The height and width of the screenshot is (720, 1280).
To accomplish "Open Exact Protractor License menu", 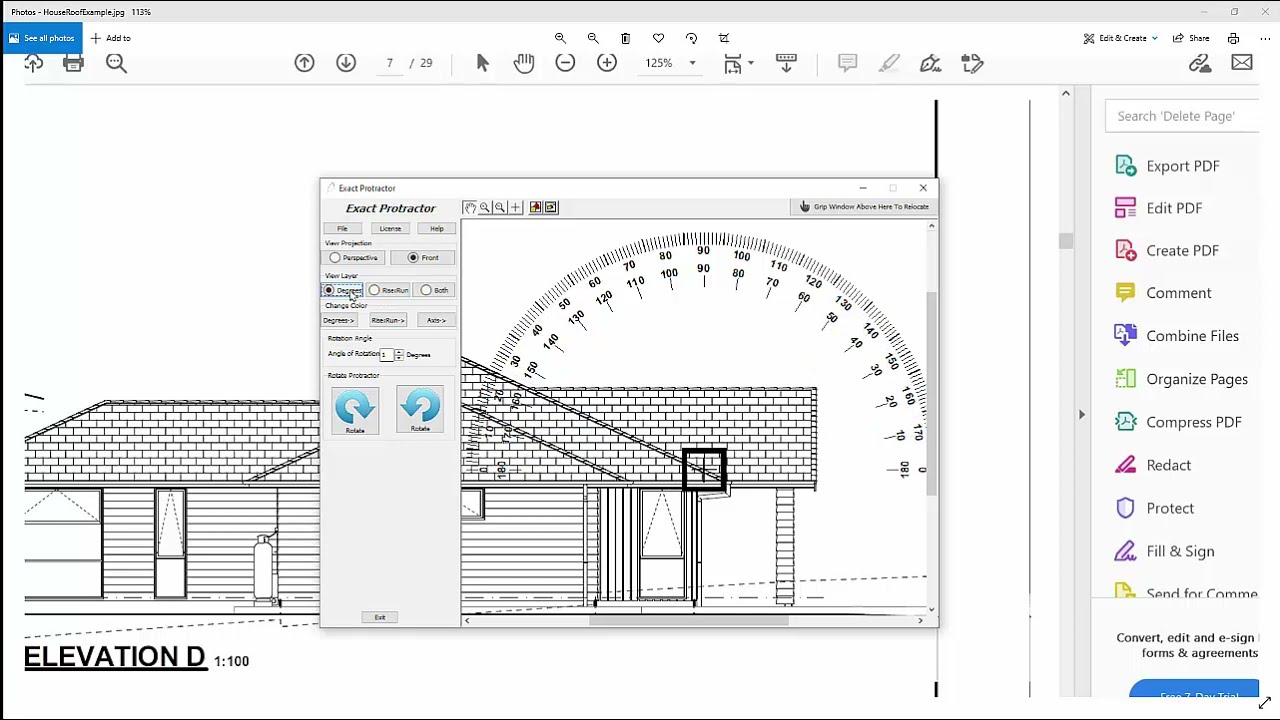I will [x=390, y=229].
